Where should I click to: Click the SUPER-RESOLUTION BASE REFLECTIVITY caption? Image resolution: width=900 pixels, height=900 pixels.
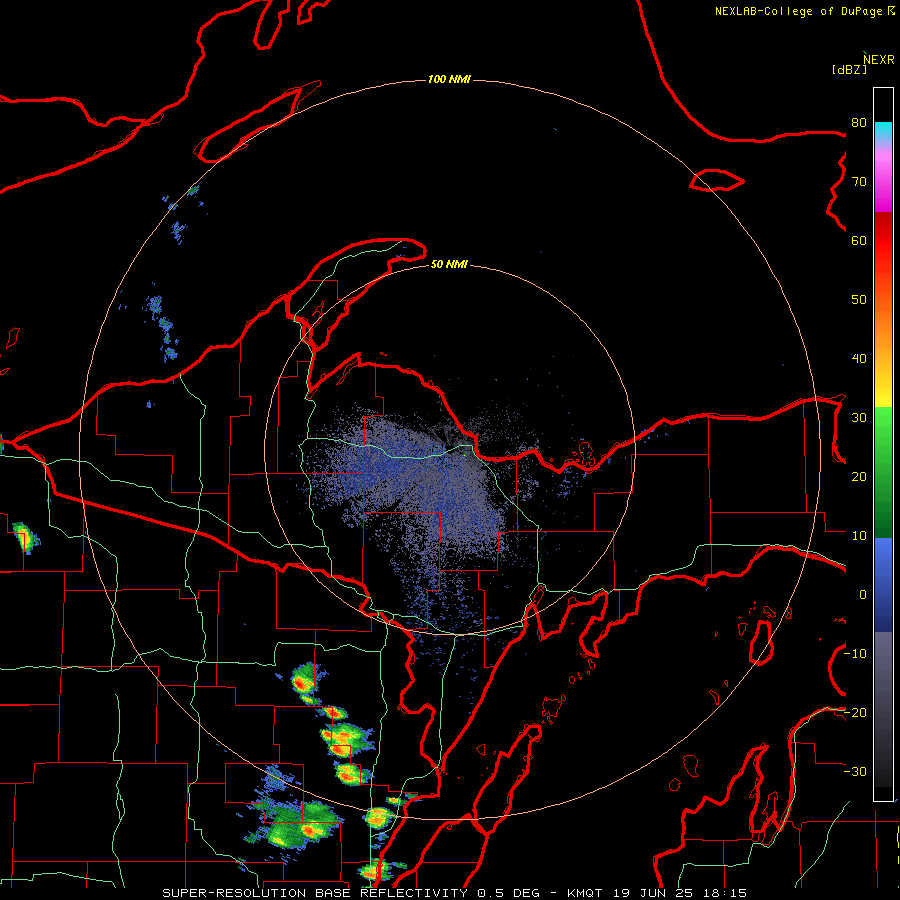315,893
